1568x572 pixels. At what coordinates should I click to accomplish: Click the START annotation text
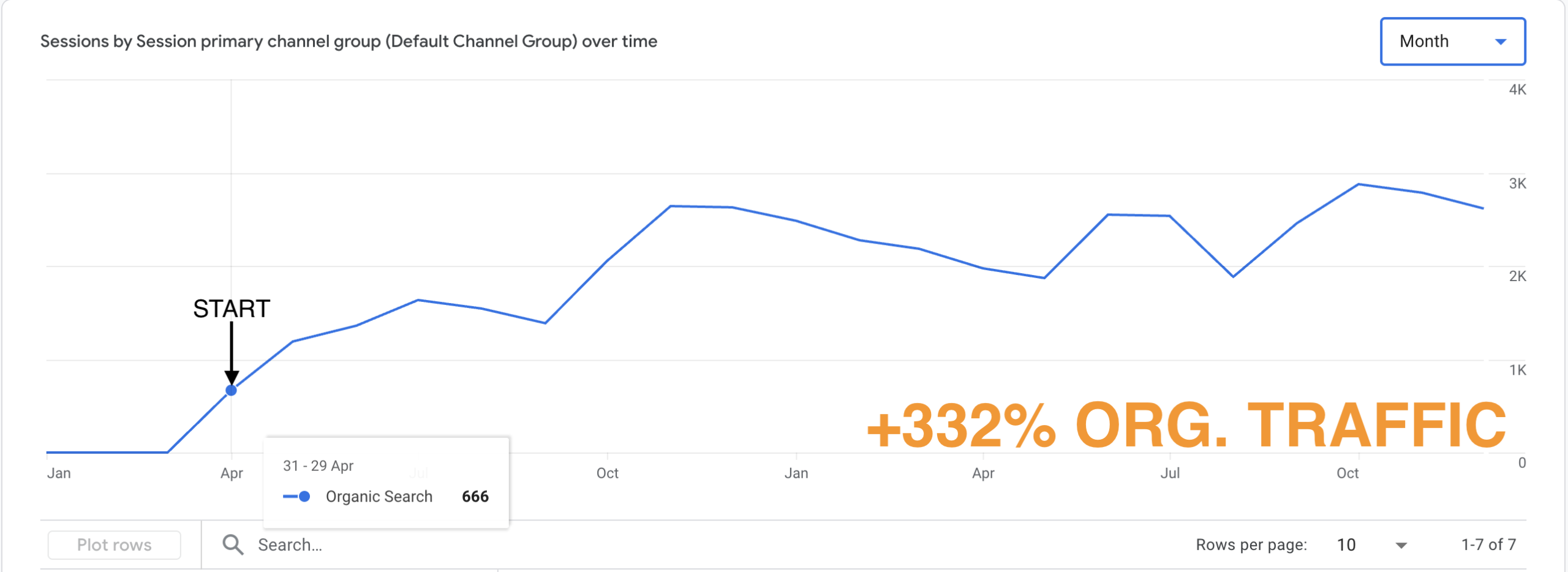click(232, 309)
